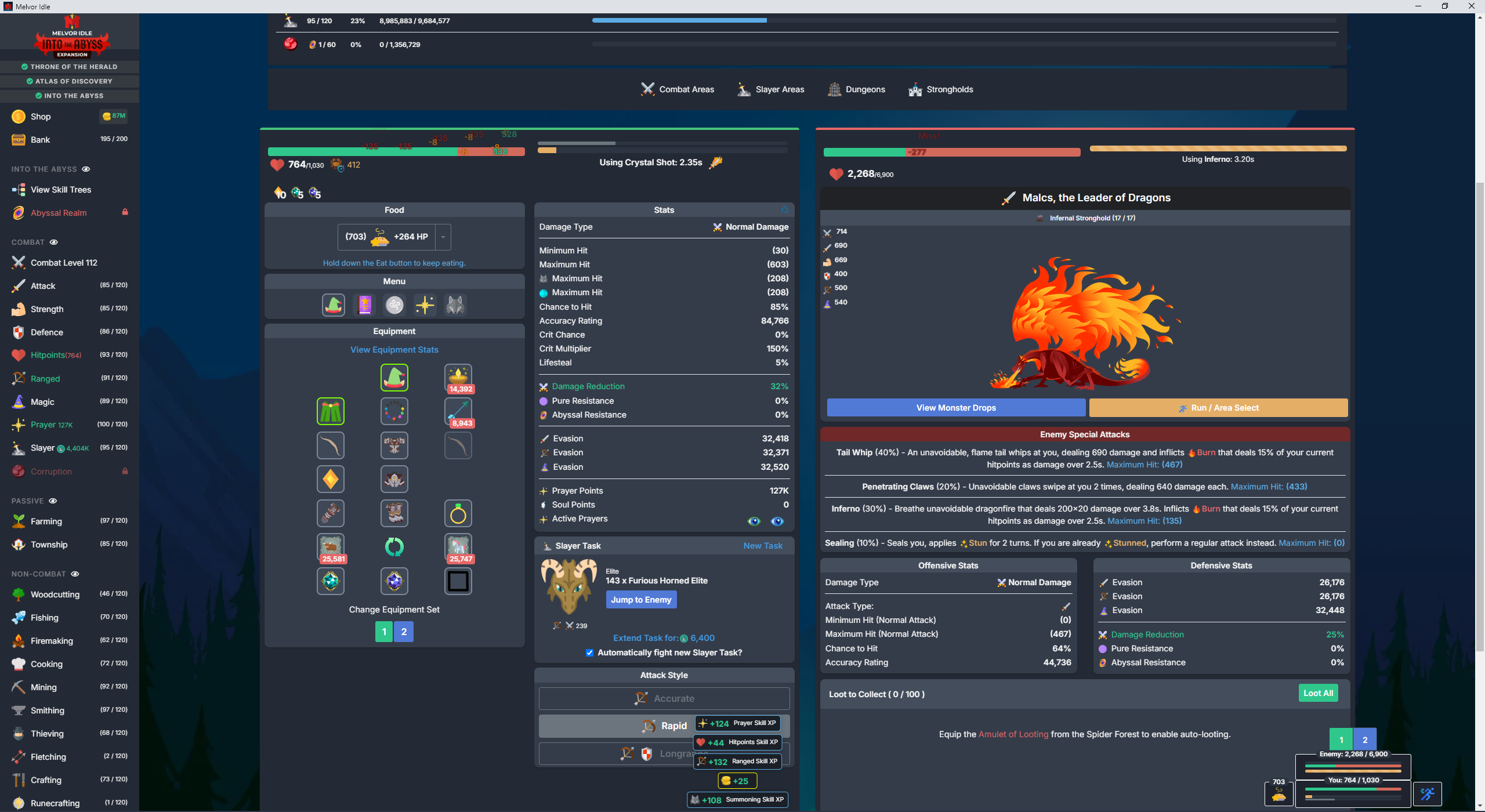This screenshot has height=812, width=1485.
Task: Click the Crystal Shot special attack icon
Action: [716, 162]
